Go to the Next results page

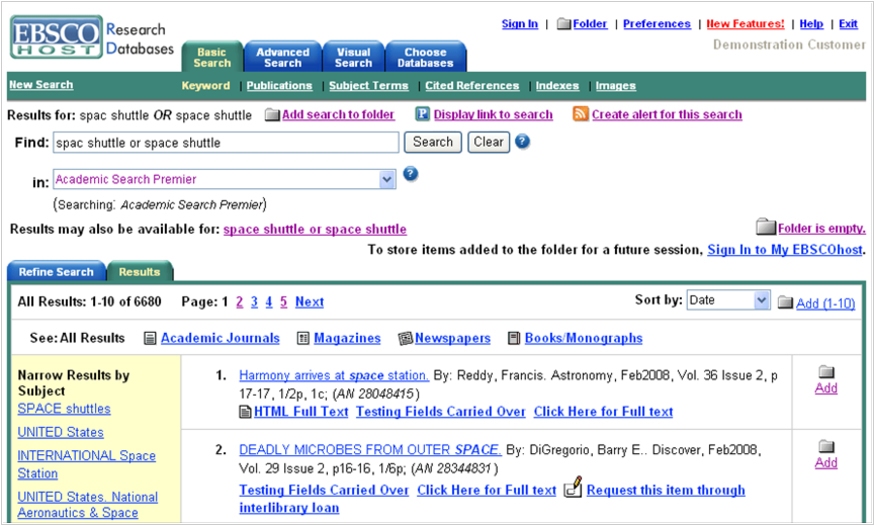point(309,302)
